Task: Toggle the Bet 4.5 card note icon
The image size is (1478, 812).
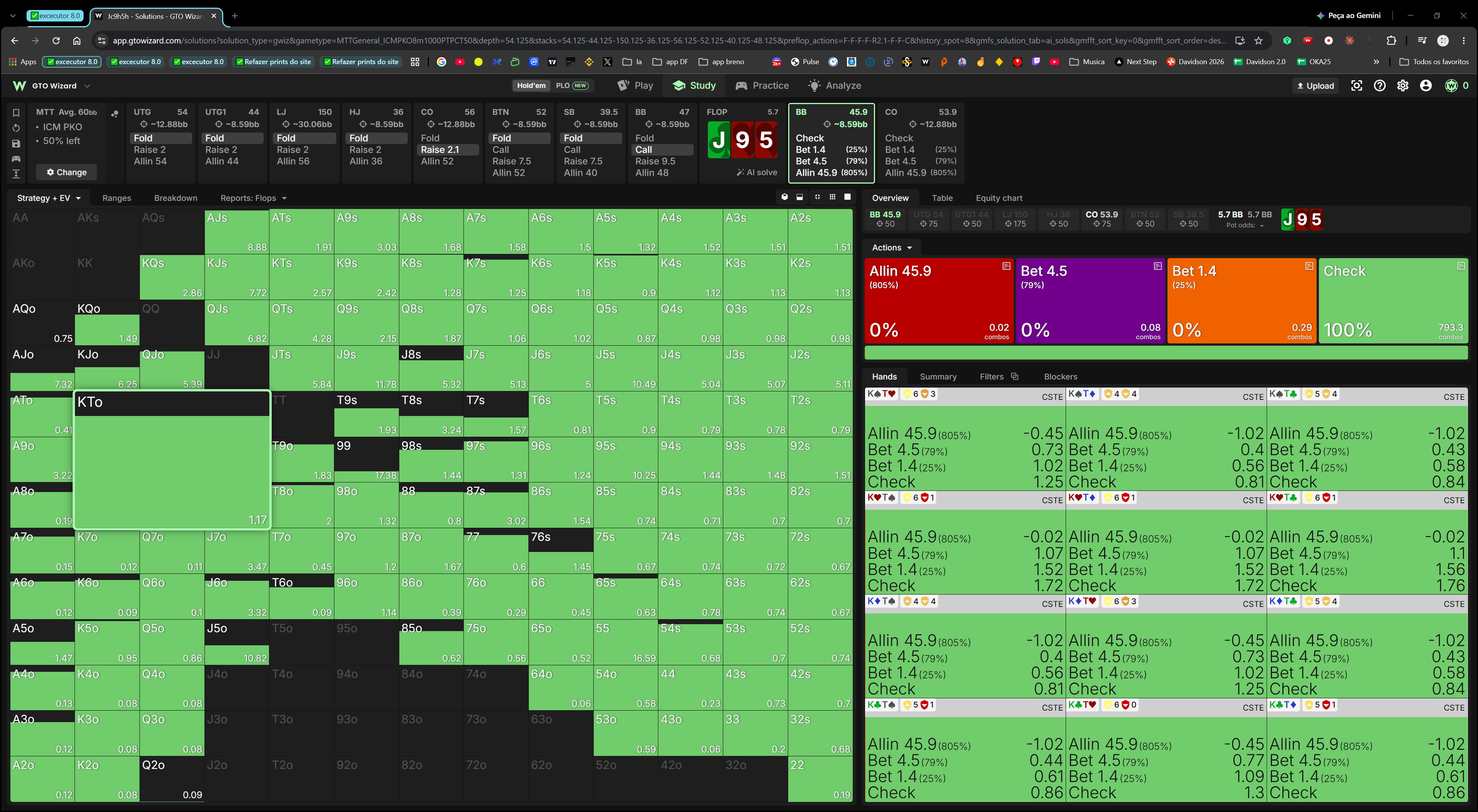Action: (1157, 266)
